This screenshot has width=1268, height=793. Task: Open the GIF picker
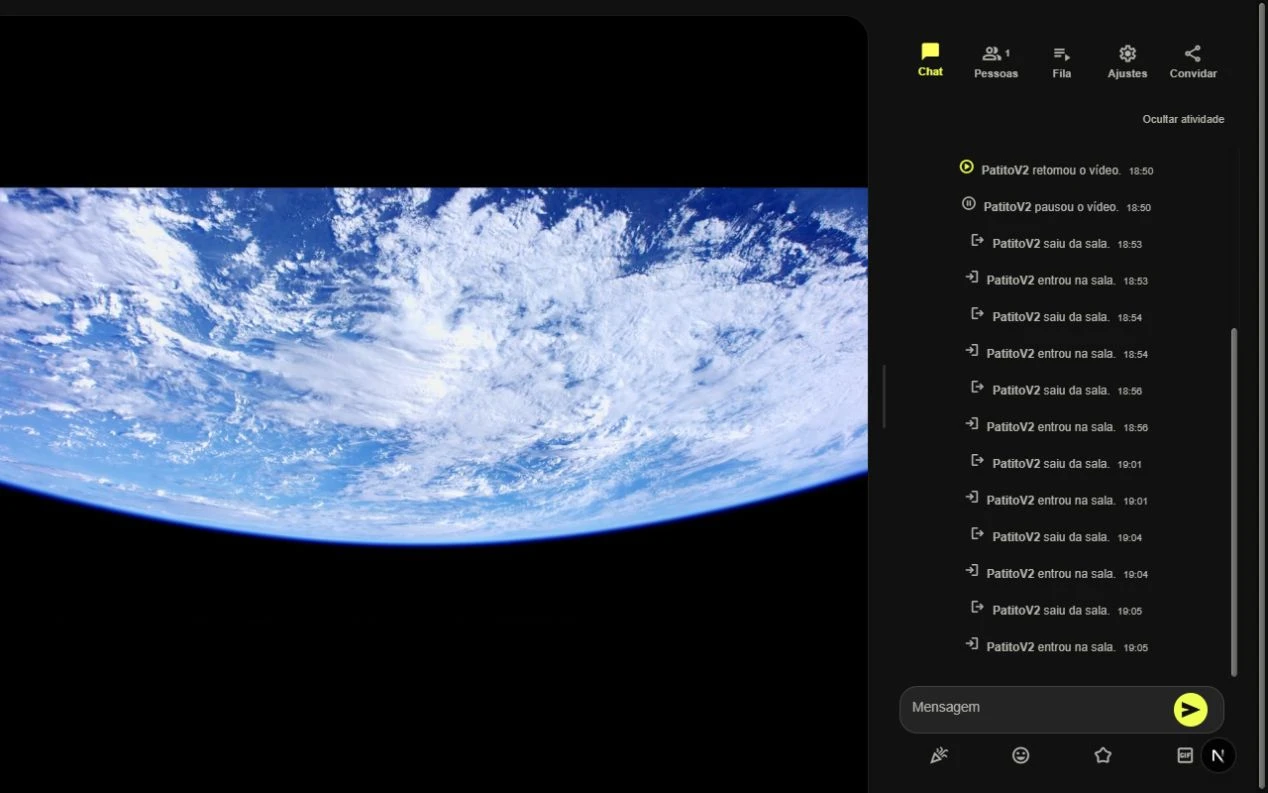coord(1185,756)
